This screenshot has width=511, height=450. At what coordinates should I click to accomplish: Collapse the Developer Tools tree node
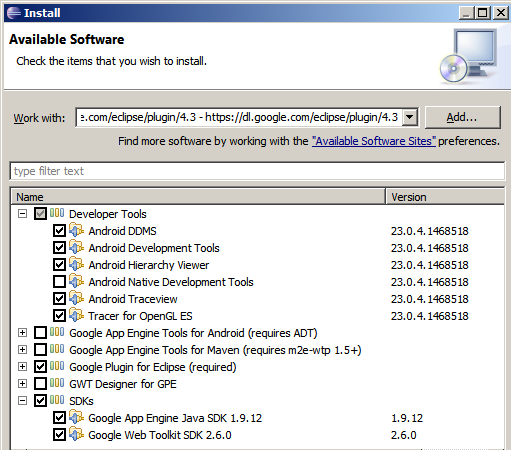coord(22,214)
